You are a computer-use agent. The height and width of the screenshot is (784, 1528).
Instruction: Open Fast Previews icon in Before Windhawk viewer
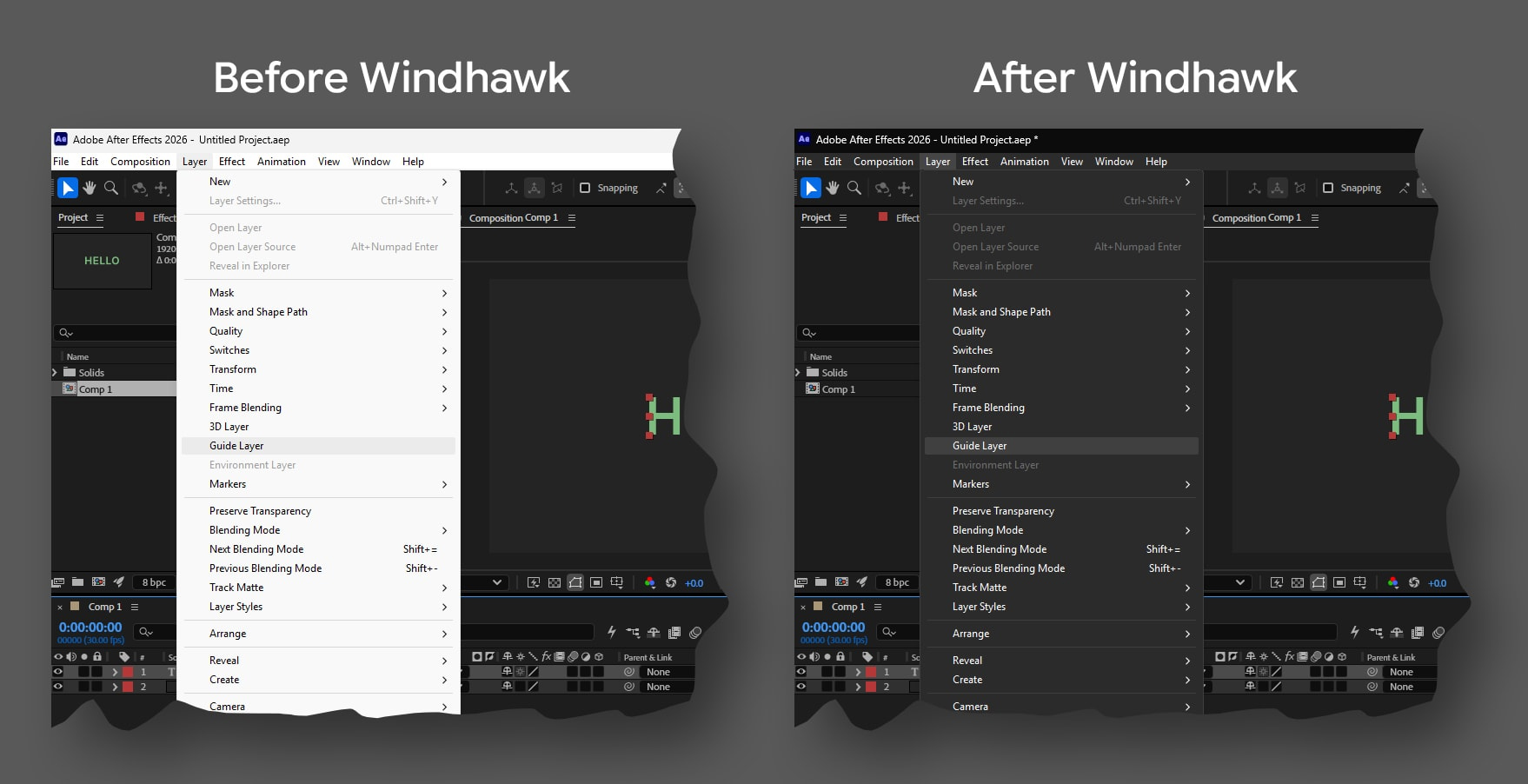[x=534, y=582]
